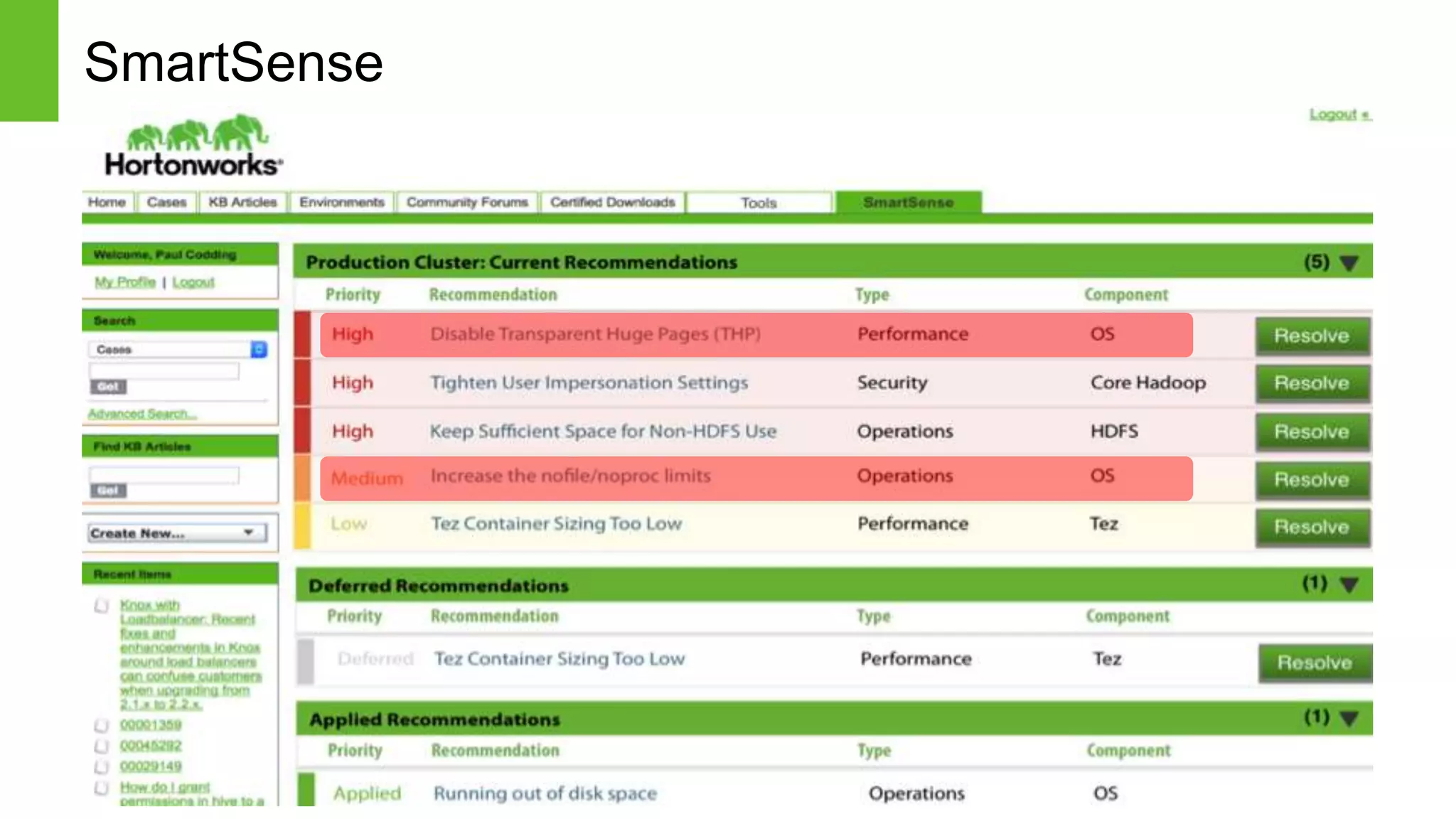Click 'Core Hadoop' component cell
The height and width of the screenshot is (819, 1456).
pyautogui.click(x=1148, y=382)
